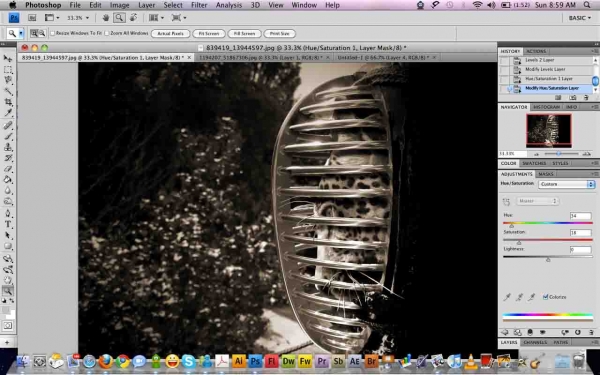Screen dimensions: 600x375
Task: Click the Saturation slider handle
Action: coord(519,243)
